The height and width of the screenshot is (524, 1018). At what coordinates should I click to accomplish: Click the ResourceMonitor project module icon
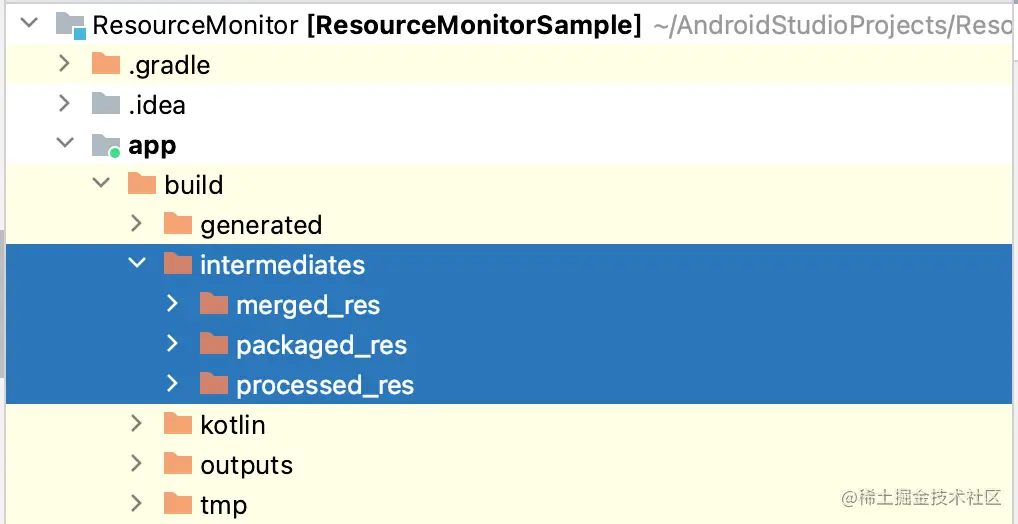70,26
